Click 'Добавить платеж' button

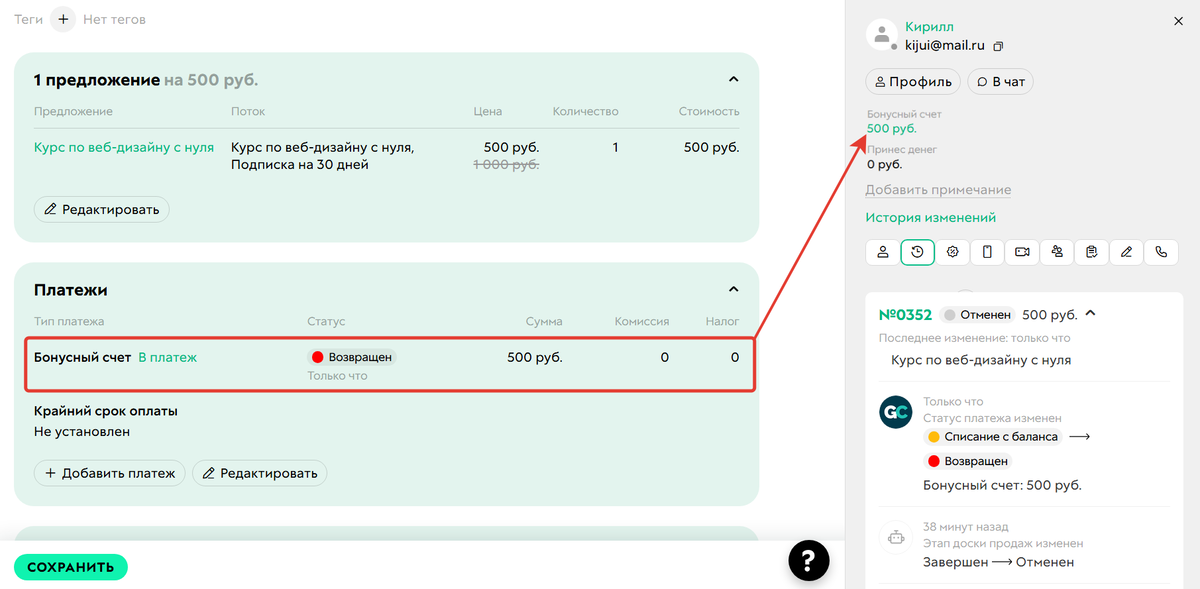110,473
